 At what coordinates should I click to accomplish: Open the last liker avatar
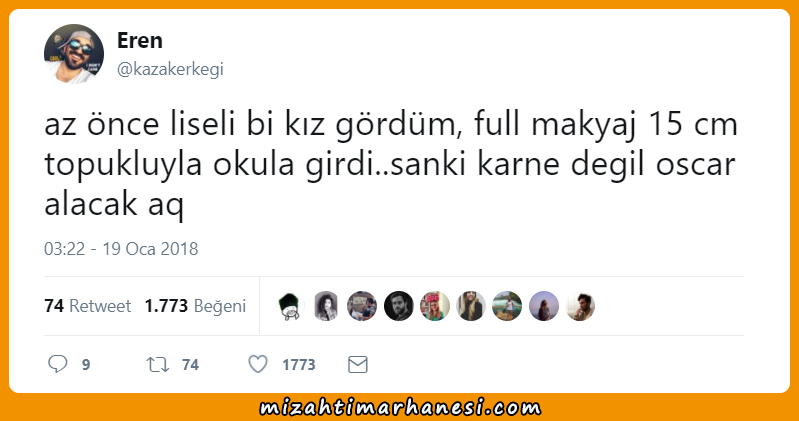tap(580, 306)
